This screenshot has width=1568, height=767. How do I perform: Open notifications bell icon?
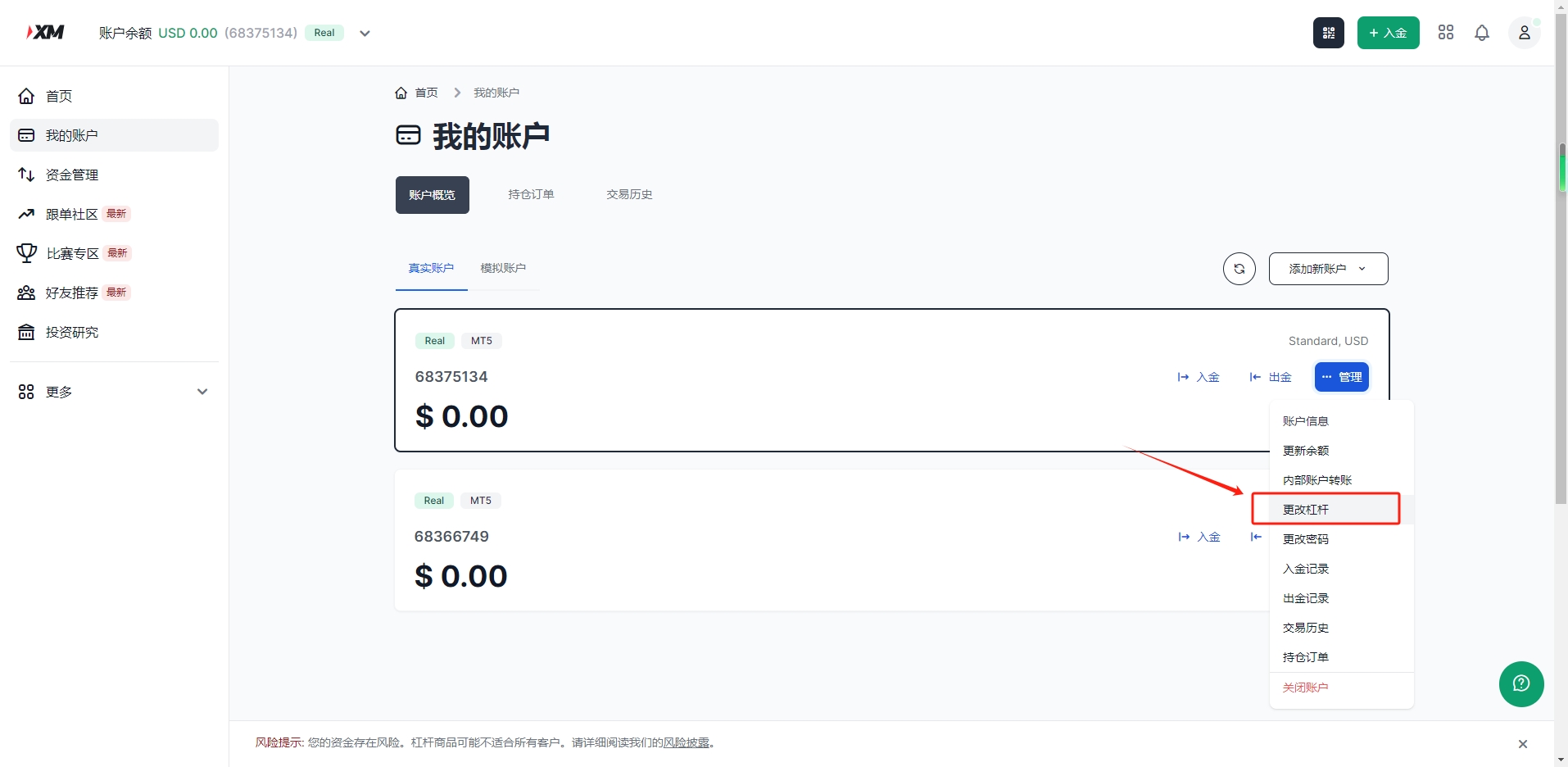[1482, 33]
